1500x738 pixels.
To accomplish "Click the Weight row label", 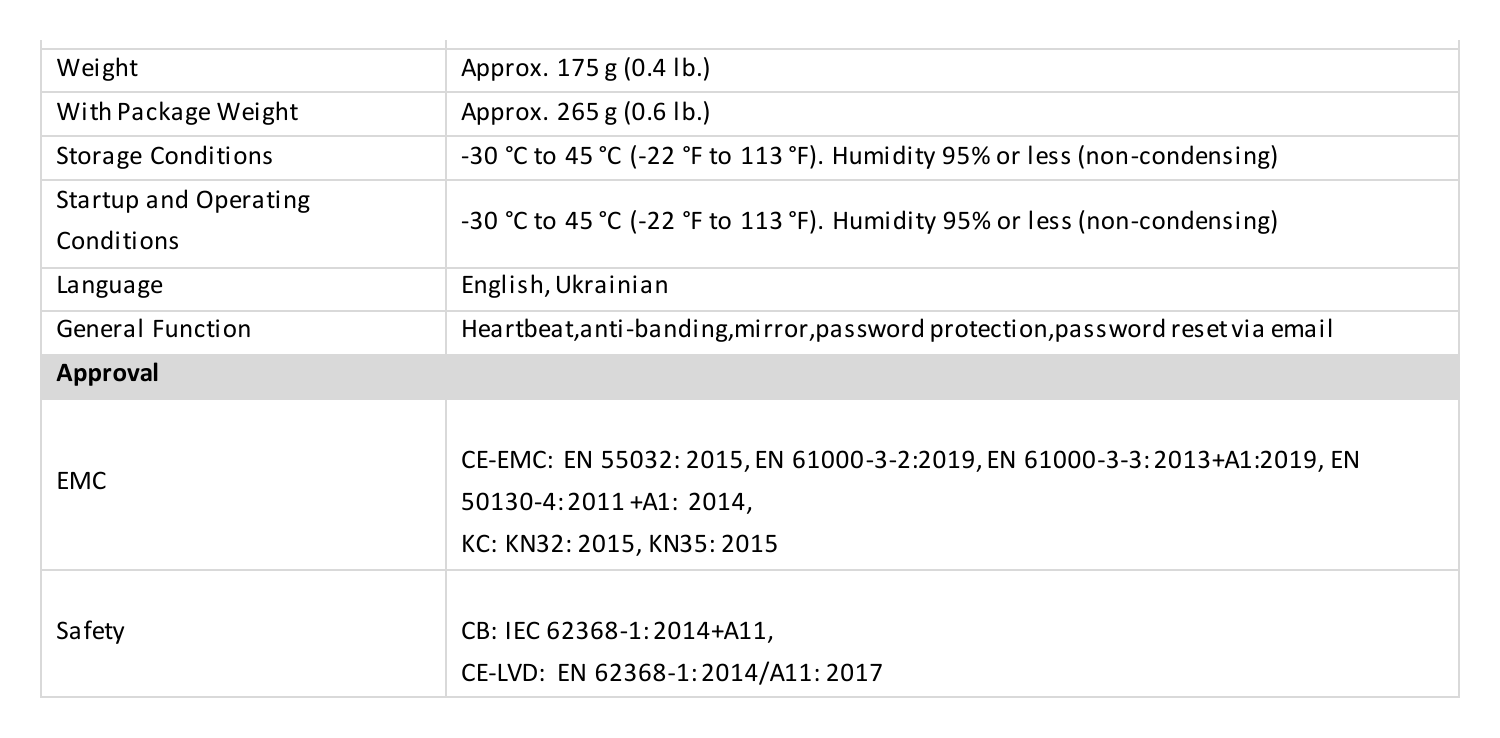I will (x=97, y=70).
